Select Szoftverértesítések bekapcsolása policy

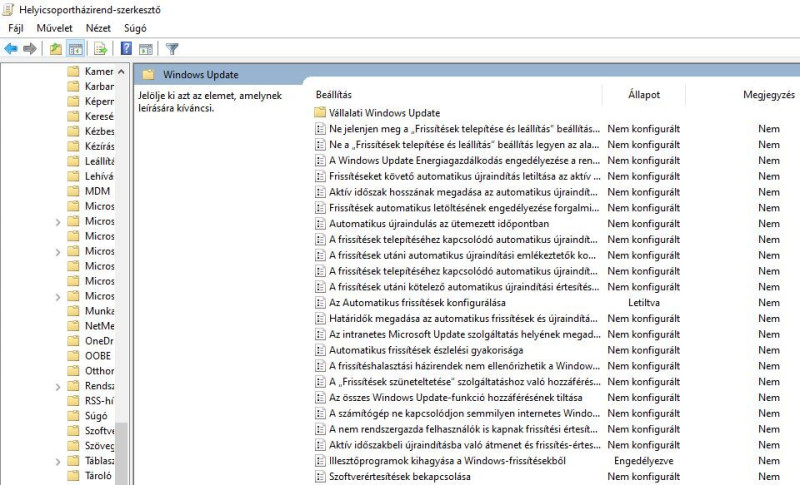[399, 476]
